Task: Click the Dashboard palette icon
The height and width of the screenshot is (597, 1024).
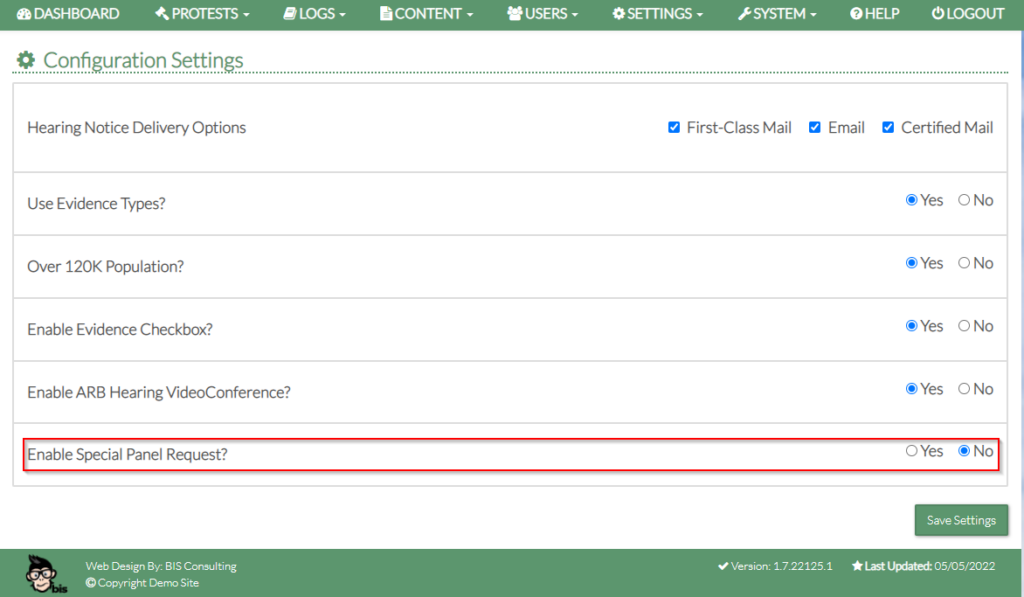Action: click(x=24, y=14)
